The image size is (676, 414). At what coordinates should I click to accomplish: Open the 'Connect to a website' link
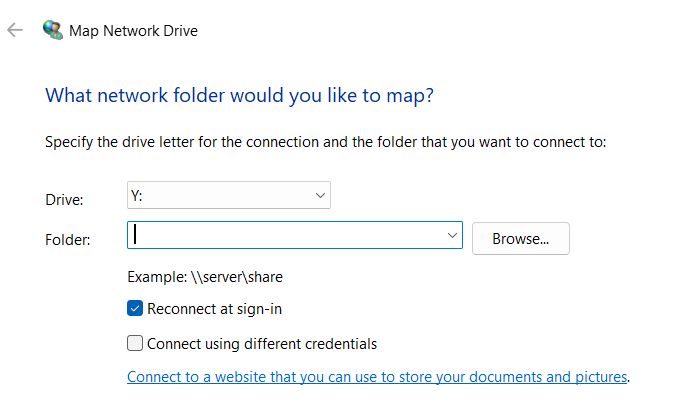click(x=300, y=377)
